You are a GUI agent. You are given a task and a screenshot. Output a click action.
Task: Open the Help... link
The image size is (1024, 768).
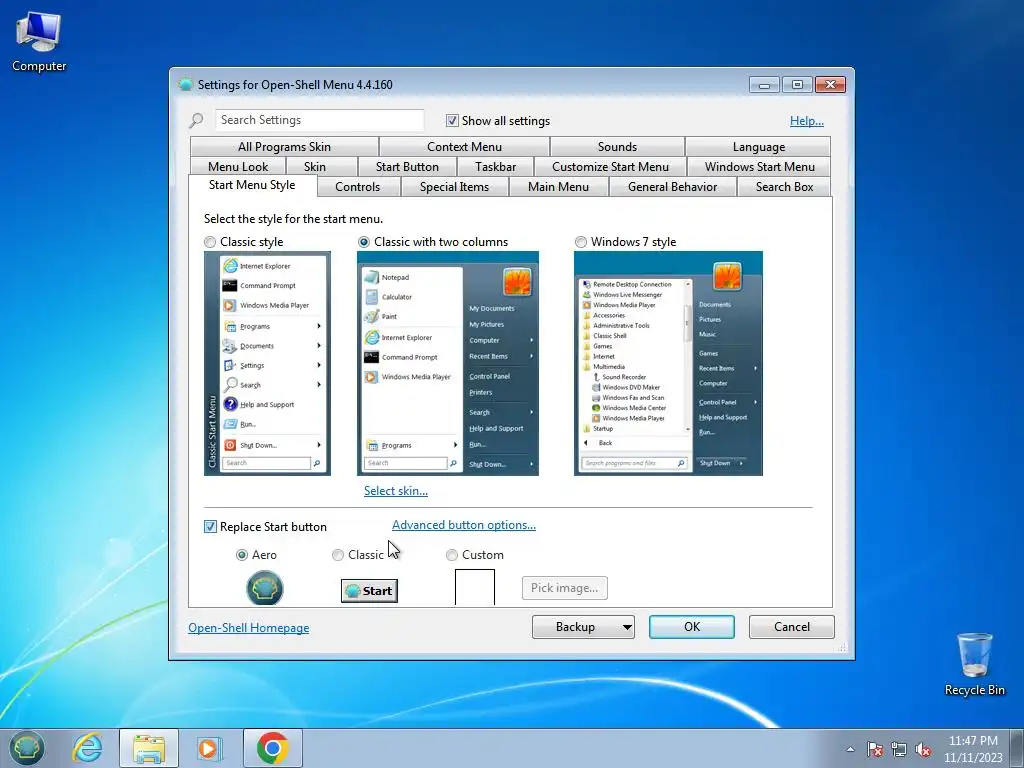coord(807,121)
